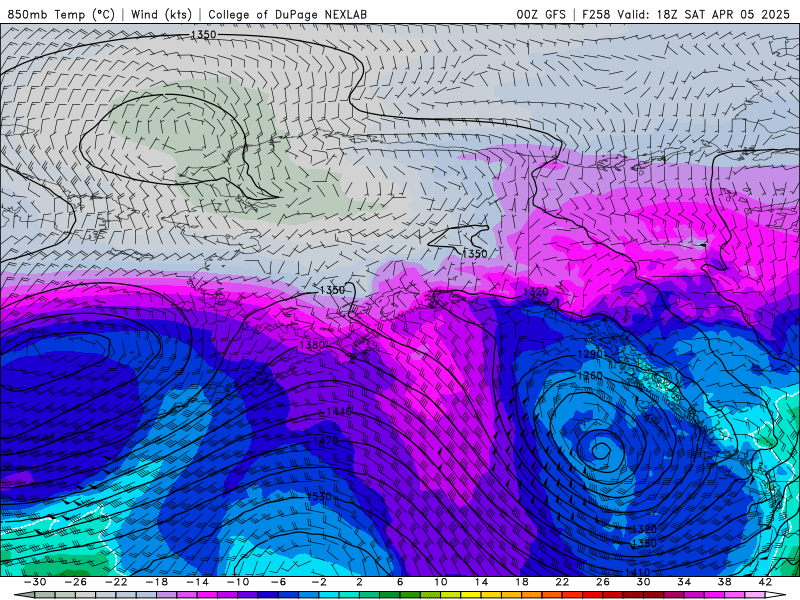This screenshot has height=600, width=800.
Task: Click the 42 degree colorbar label
Action: point(765,582)
